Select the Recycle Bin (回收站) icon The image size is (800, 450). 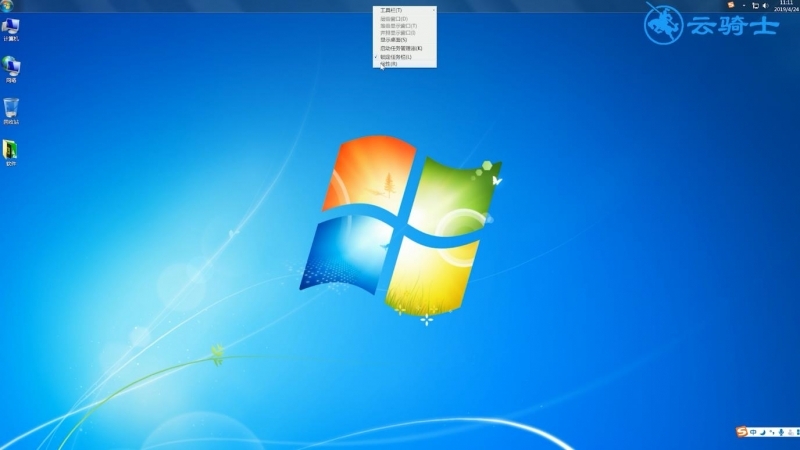coord(11,111)
